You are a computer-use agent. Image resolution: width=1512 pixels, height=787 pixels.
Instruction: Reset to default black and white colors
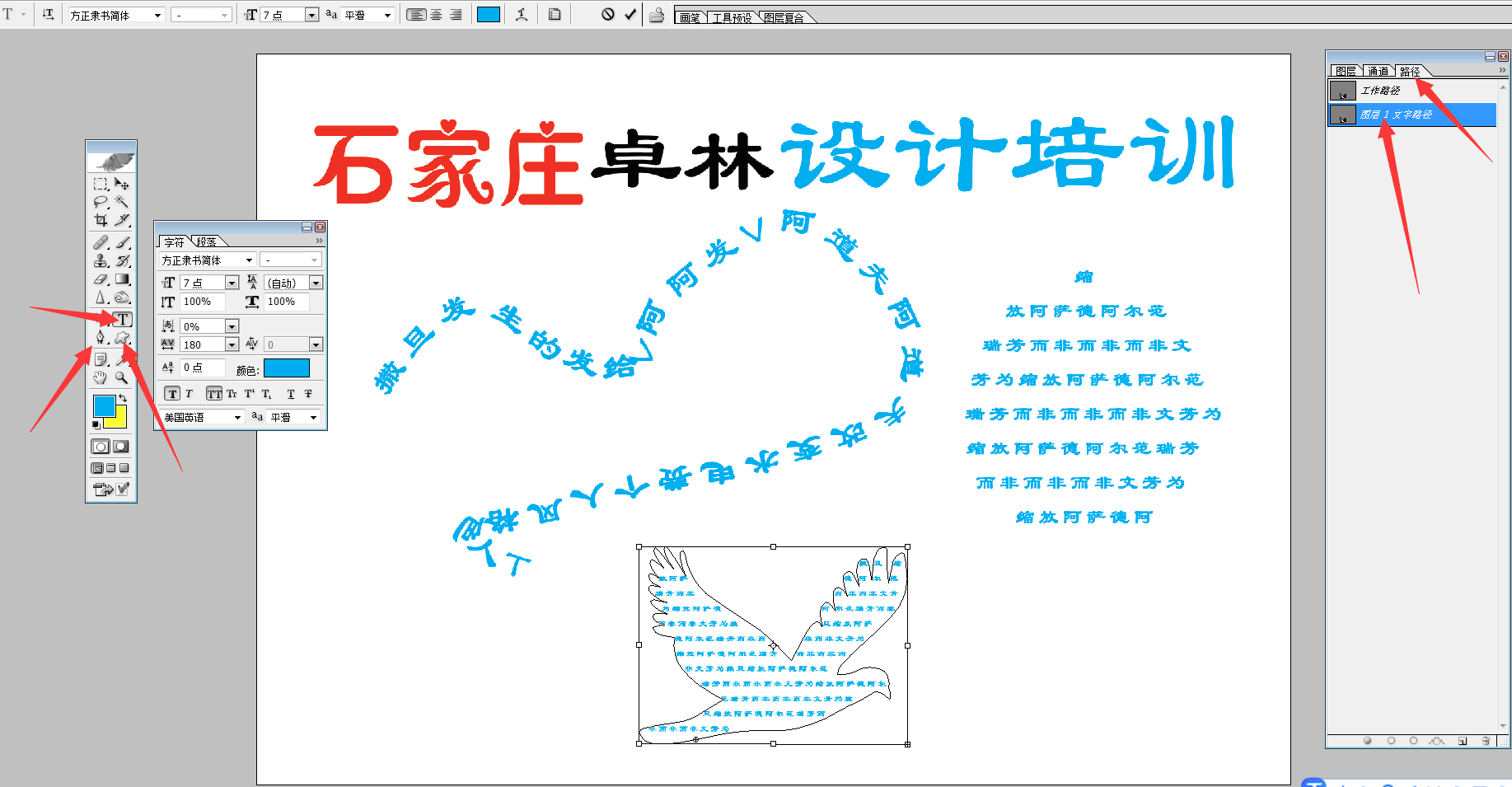(x=96, y=425)
